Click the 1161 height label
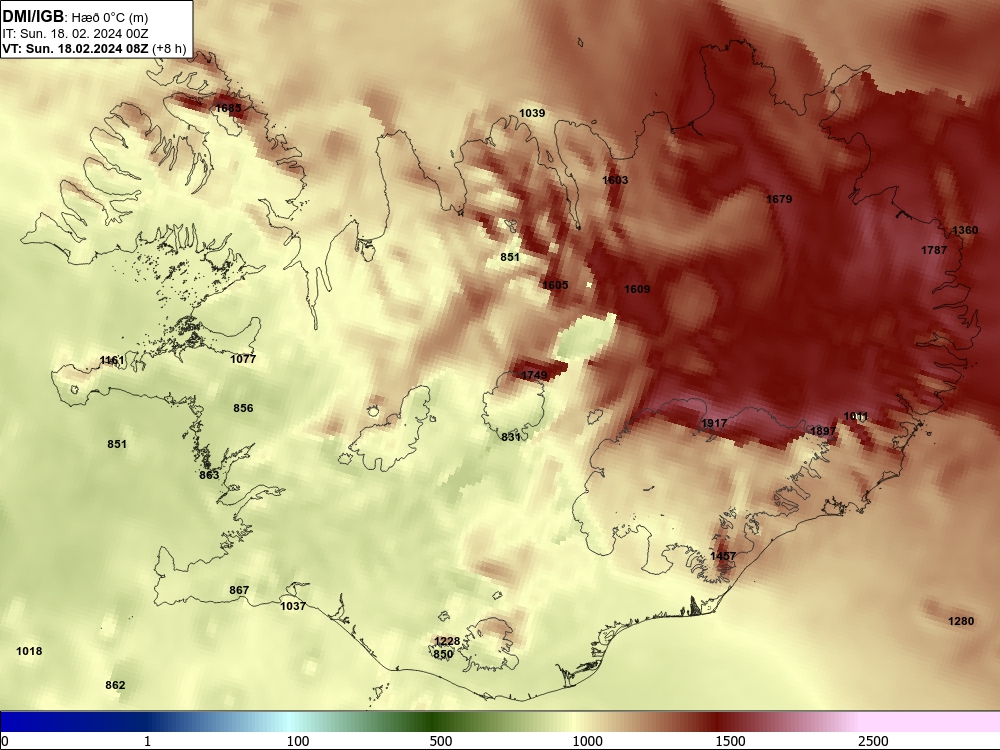This screenshot has height=750, width=1000. coord(112,360)
